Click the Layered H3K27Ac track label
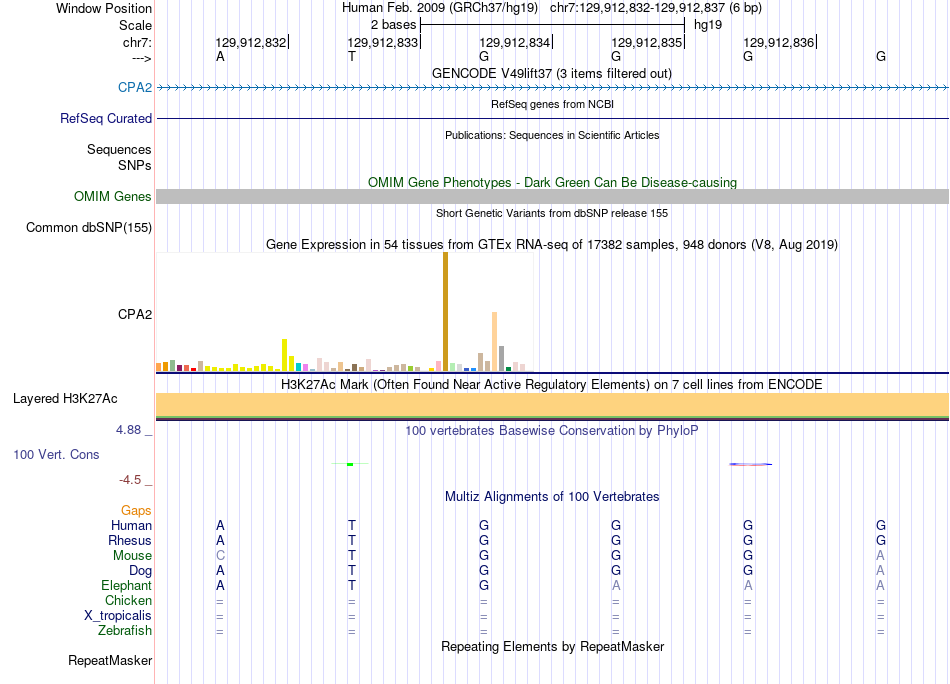The height and width of the screenshot is (684, 950). point(65,399)
